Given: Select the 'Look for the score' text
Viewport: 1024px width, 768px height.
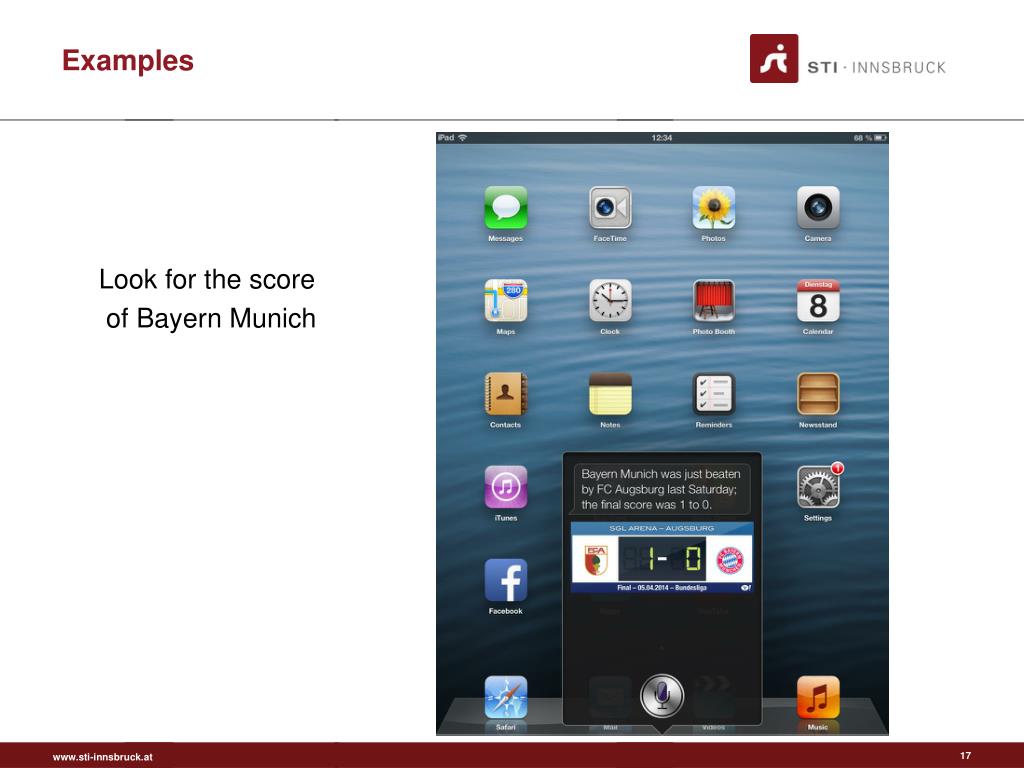Looking at the screenshot, I should [207, 280].
